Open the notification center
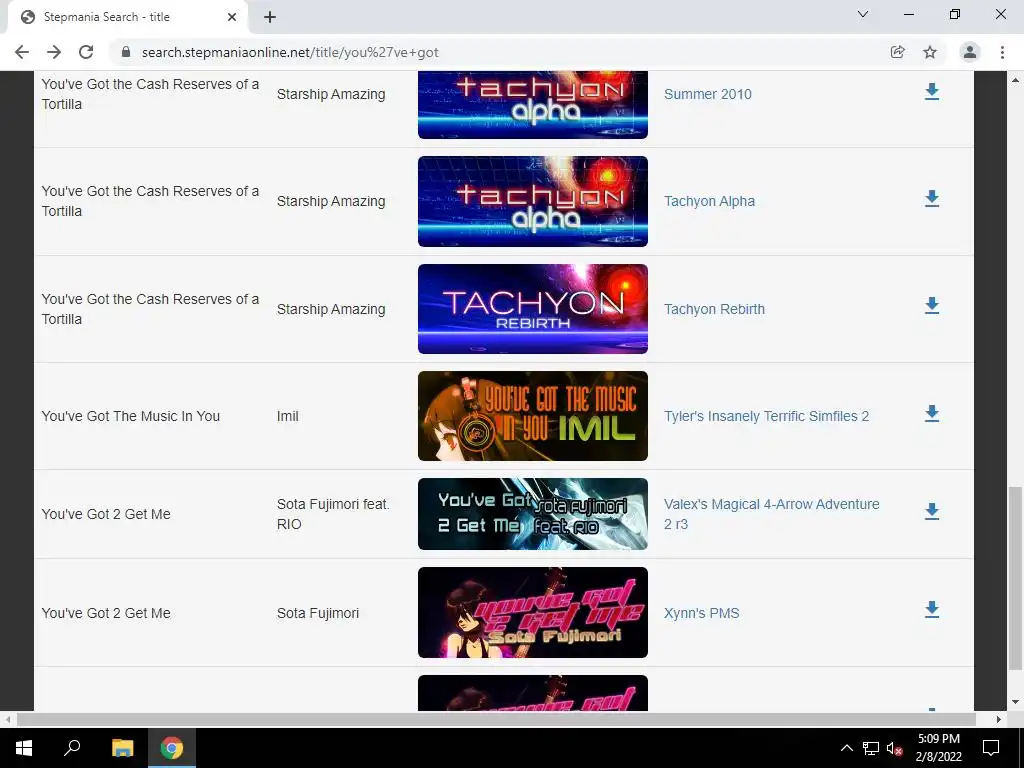Screen dimensions: 1024x768 click(x=991, y=748)
